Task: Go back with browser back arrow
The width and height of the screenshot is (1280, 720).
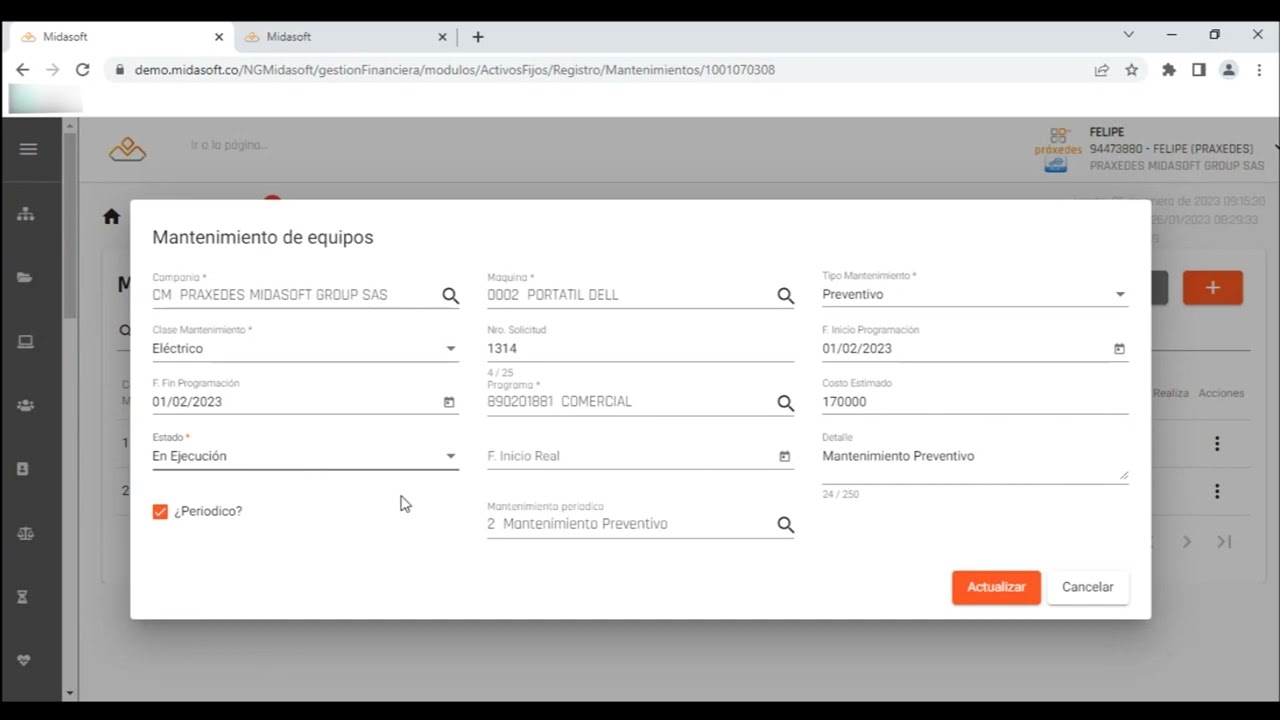Action: (23, 70)
